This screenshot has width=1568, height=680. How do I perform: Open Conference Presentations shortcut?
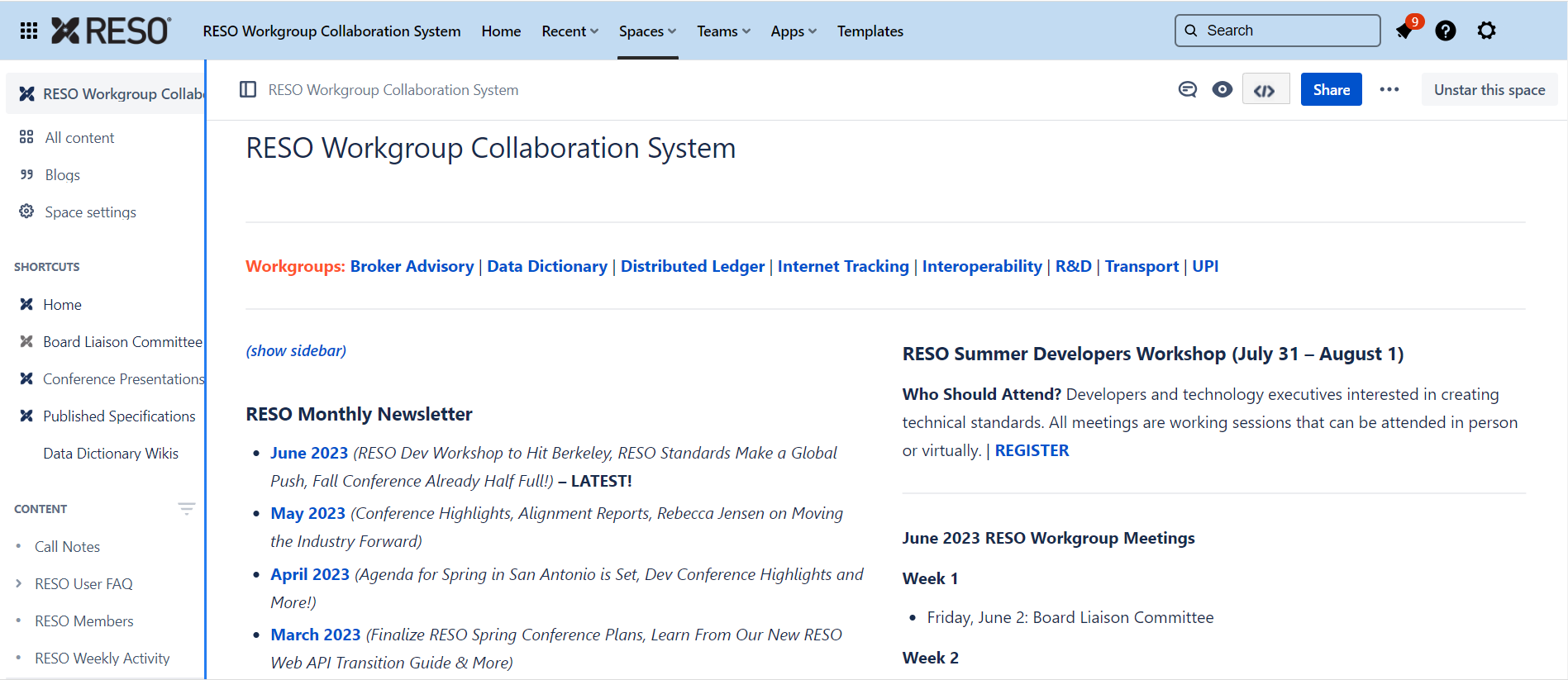pyautogui.click(x=123, y=378)
